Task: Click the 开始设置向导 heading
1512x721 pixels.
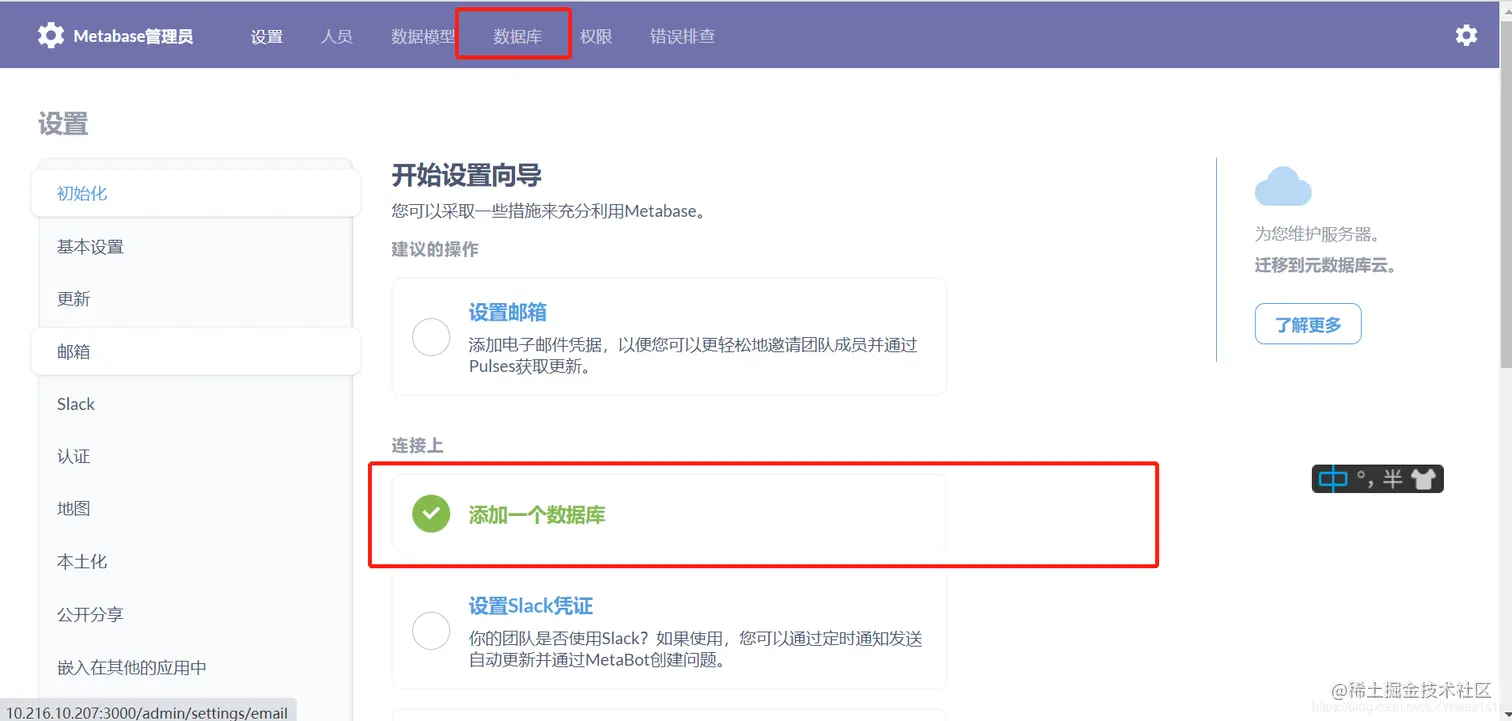Action: pyautogui.click(x=466, y=176)
